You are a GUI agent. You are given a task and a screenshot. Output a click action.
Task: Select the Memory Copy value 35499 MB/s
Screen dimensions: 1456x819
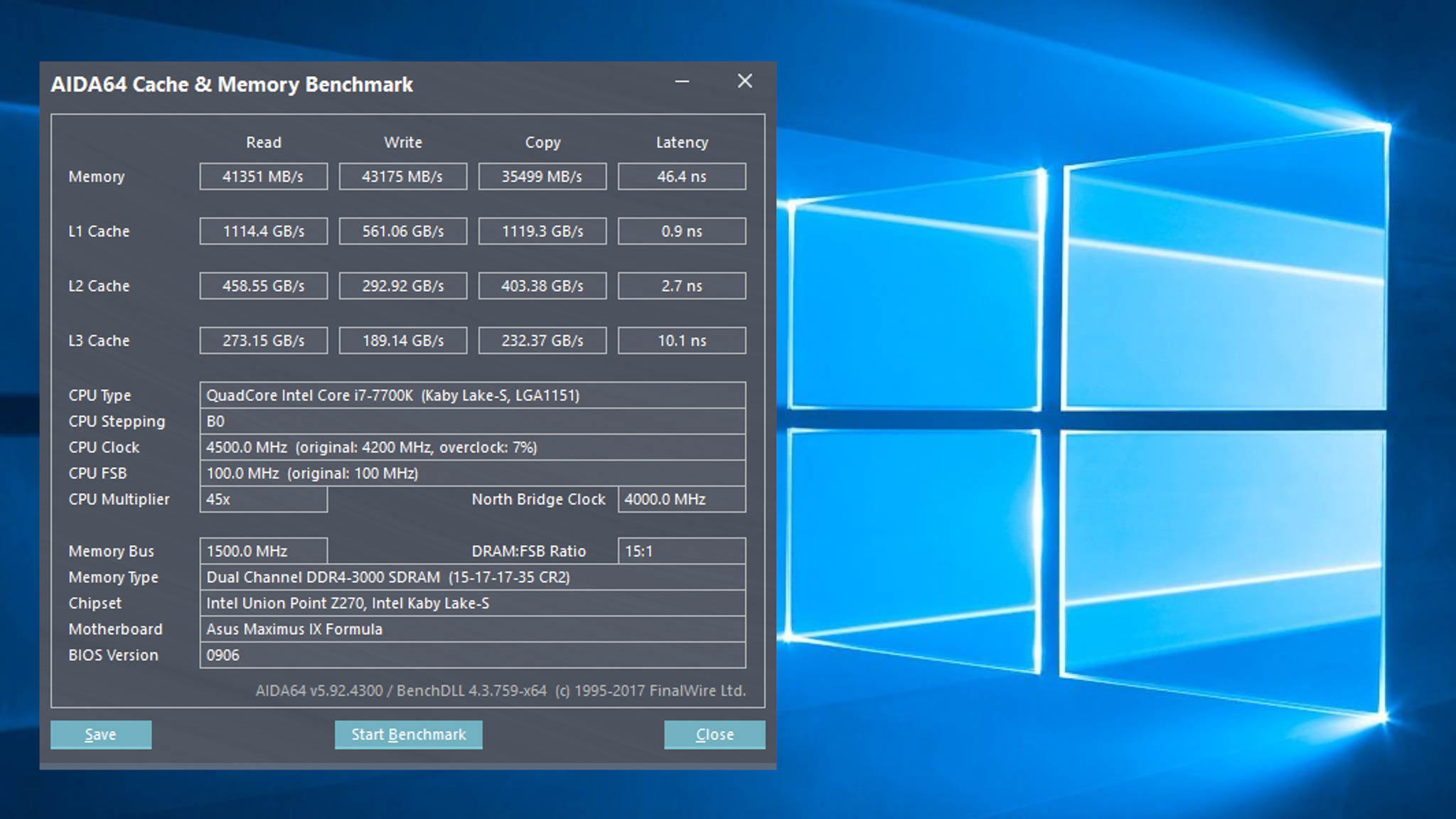click(542, 176)
